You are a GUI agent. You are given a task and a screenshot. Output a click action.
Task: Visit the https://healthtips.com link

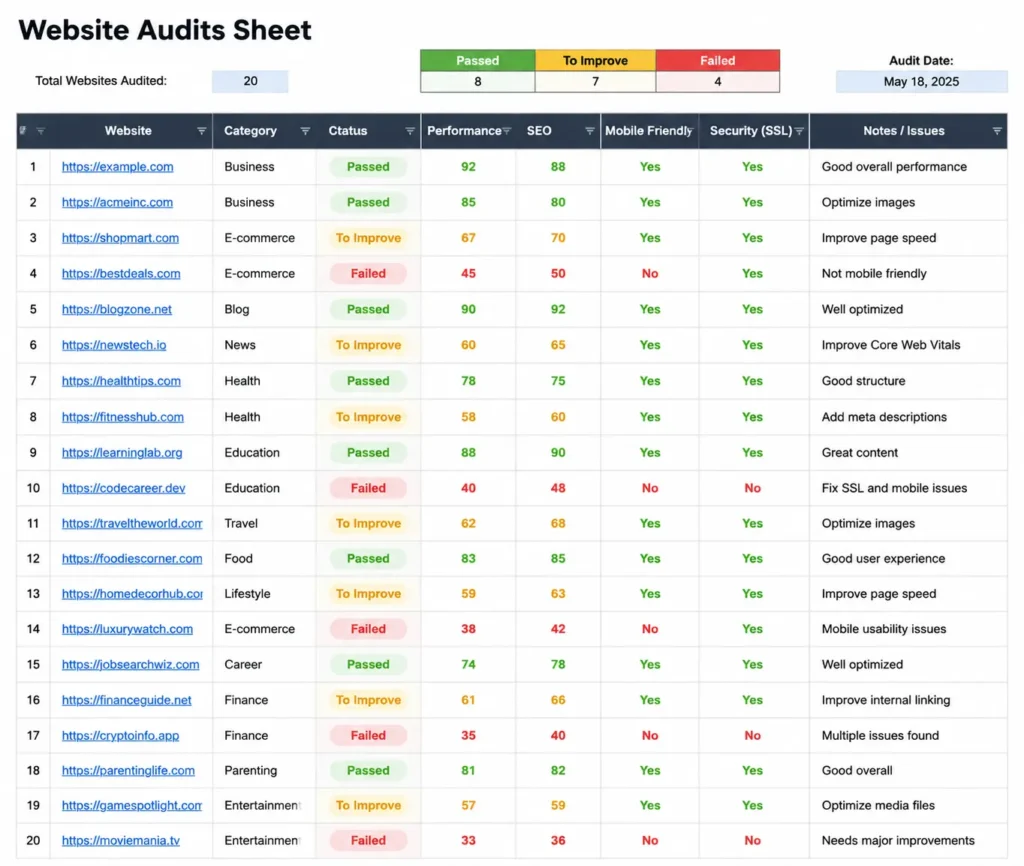tap(121, 381)
